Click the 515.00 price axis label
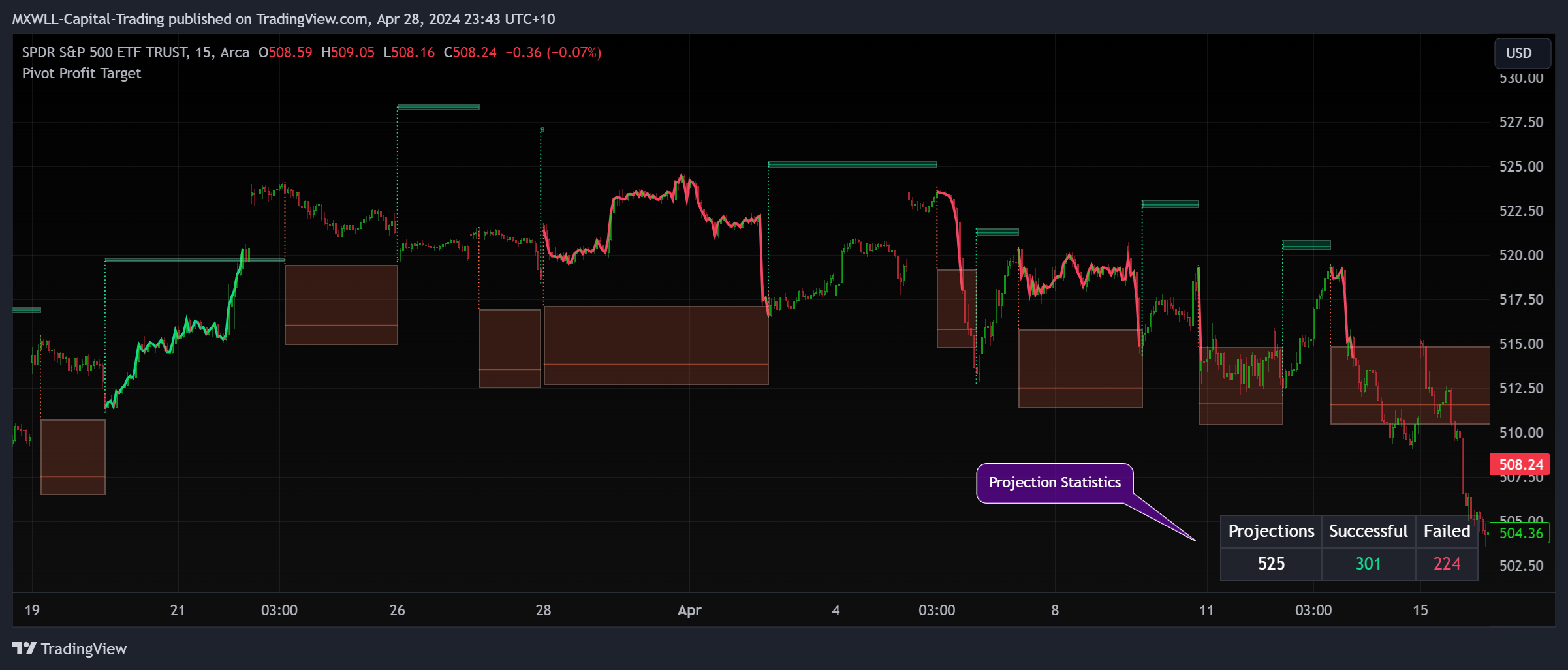The width and height of the screenshot is (1568, 670). pyautogui.click(x=1521, y=344)
